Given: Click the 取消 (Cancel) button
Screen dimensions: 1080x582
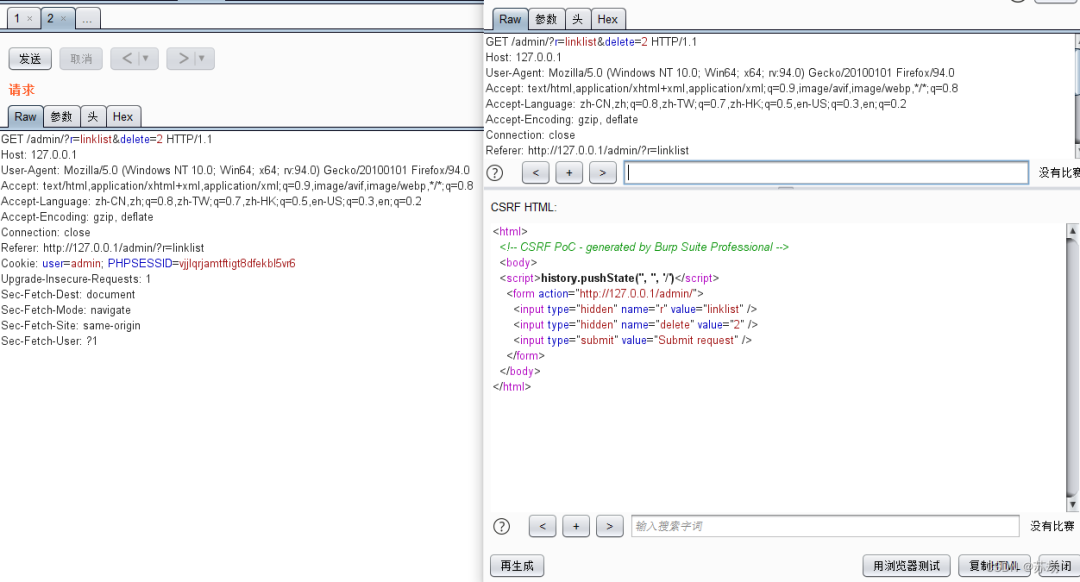Looking at the screenshot, I should click(81, 59).
